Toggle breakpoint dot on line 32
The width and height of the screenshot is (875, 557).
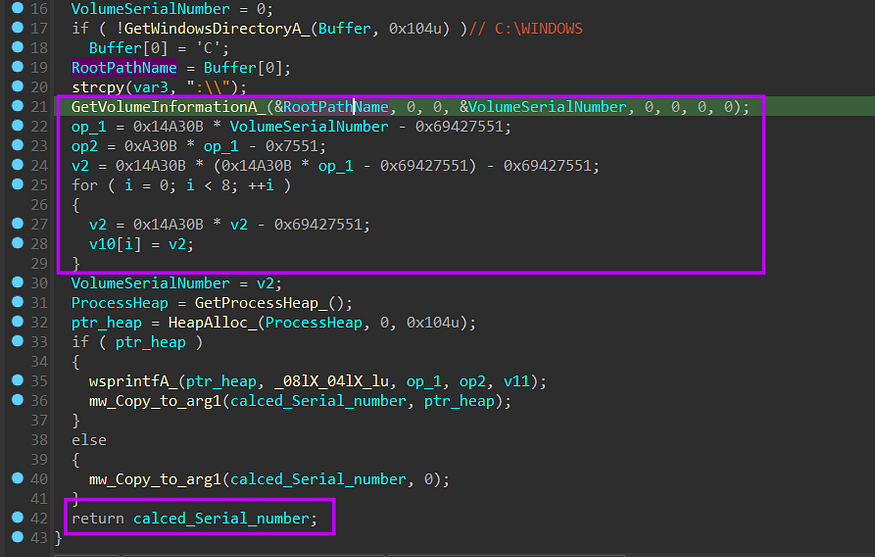coord(17,321)
